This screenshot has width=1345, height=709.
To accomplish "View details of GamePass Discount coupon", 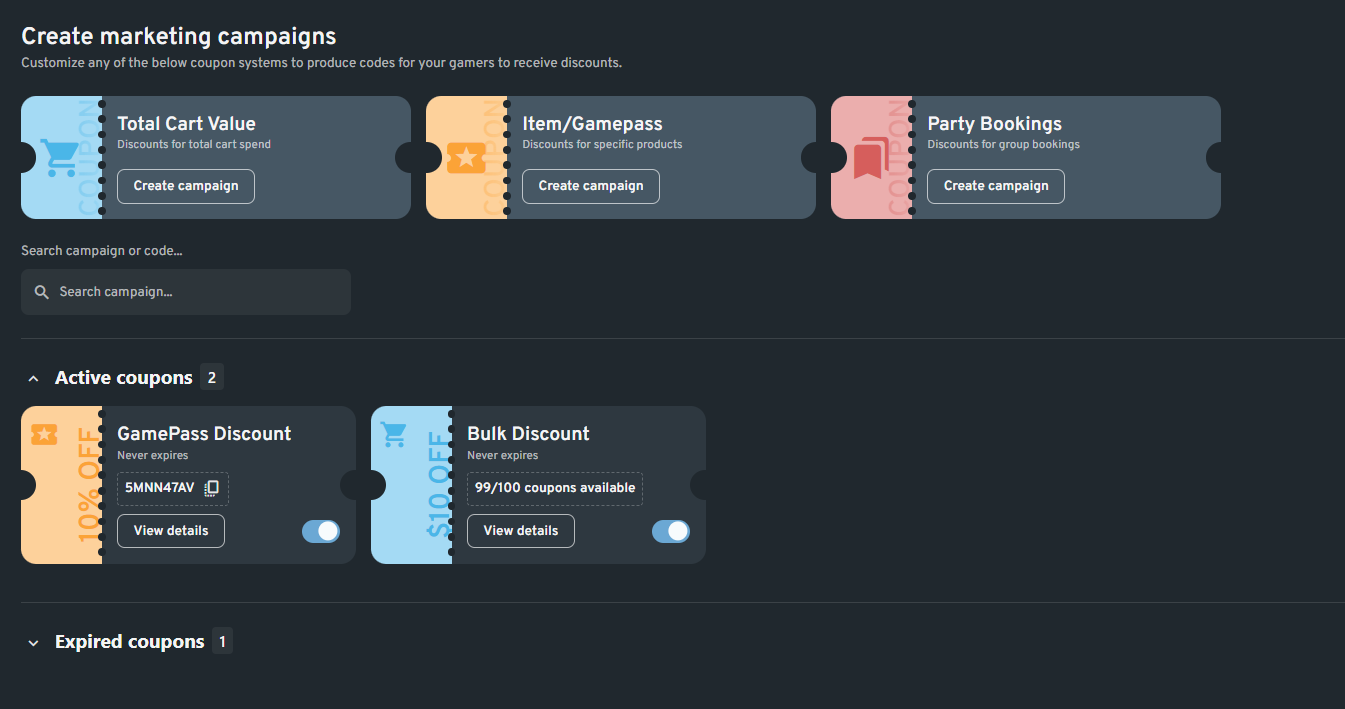I will click(171, 531).
